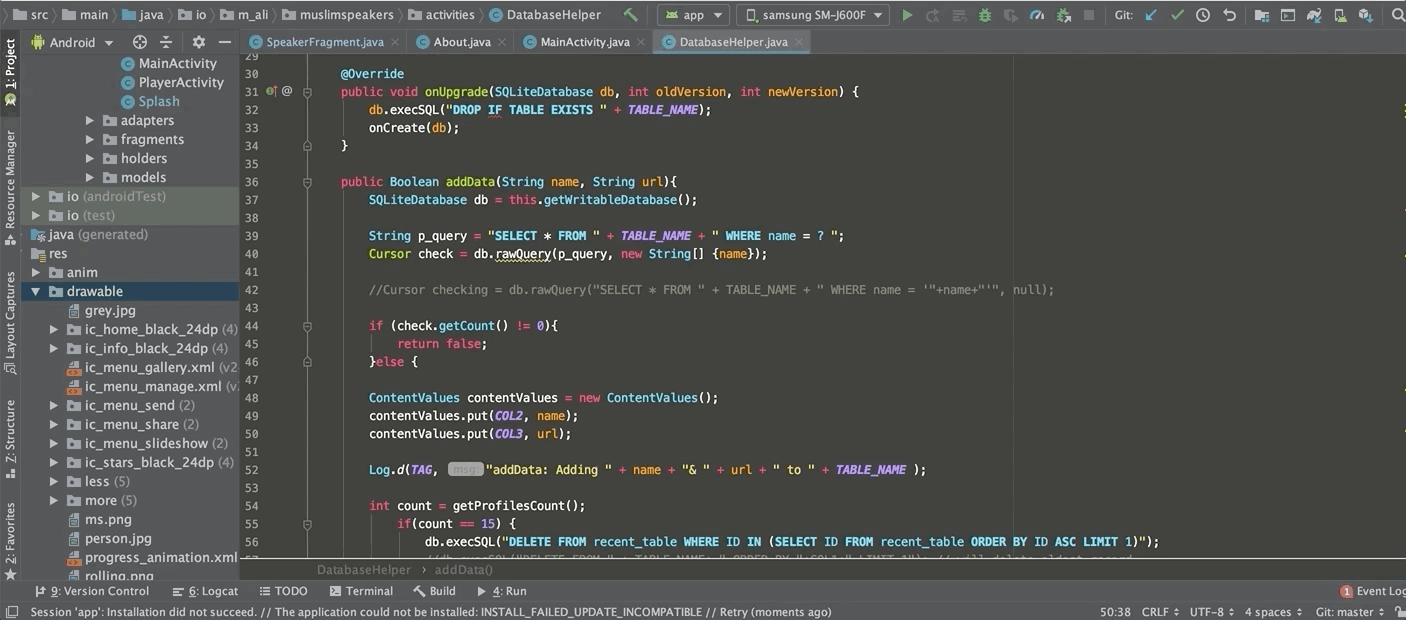Open the Event Log red badge icon
The height and width of the screenshot is (620, 1406).
pyautogui.click(x=1347, y=591)
